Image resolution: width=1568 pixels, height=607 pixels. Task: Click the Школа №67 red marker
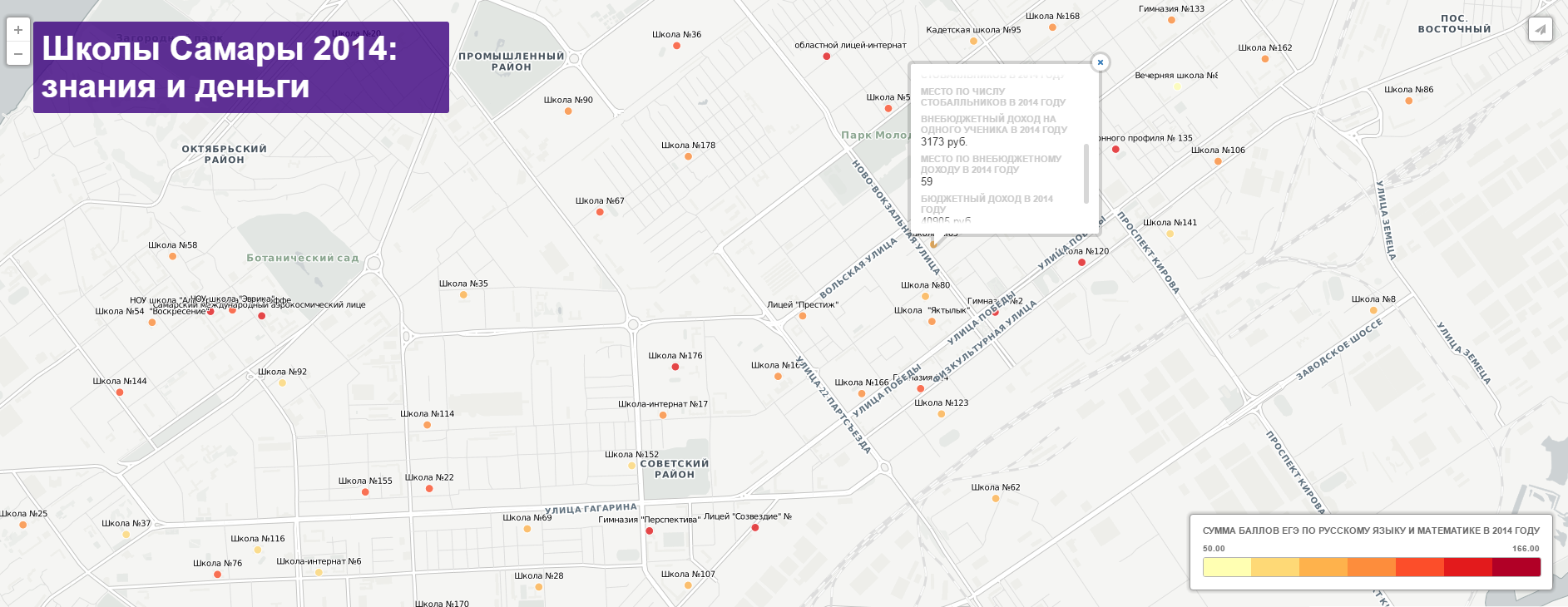[601, 212]
